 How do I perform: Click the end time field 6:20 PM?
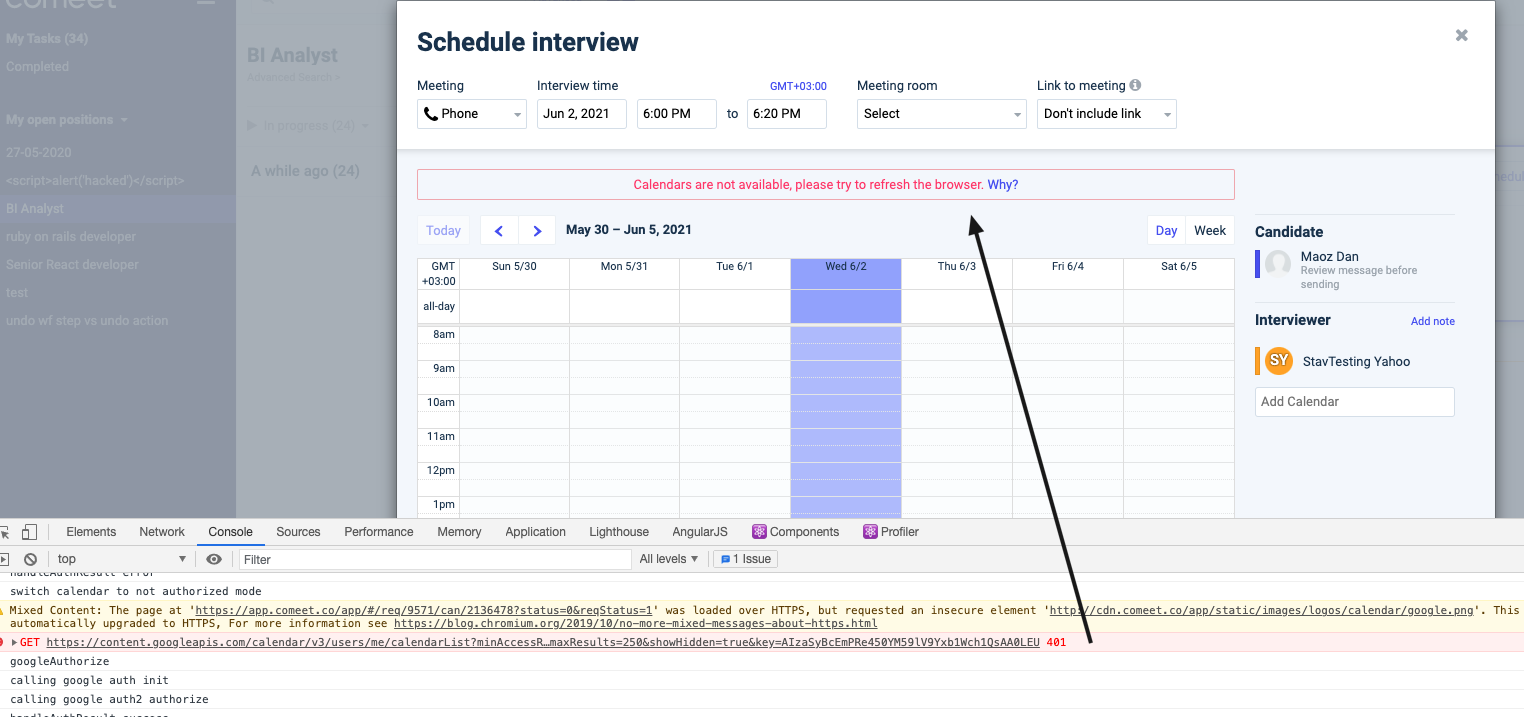[x=787, y=114]
